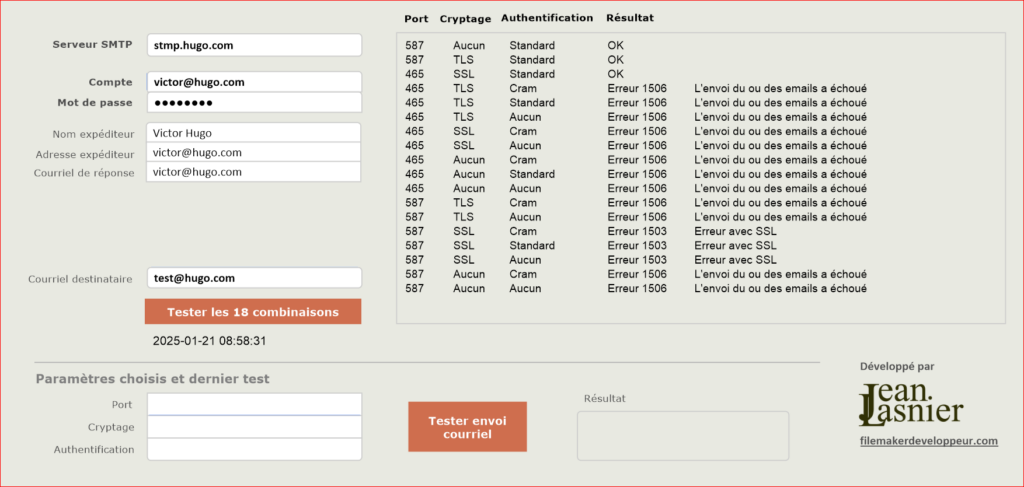Select the empty Port parameter field
The width and height of the screenshot is (1024, 487).
click(x=254, y=404)
